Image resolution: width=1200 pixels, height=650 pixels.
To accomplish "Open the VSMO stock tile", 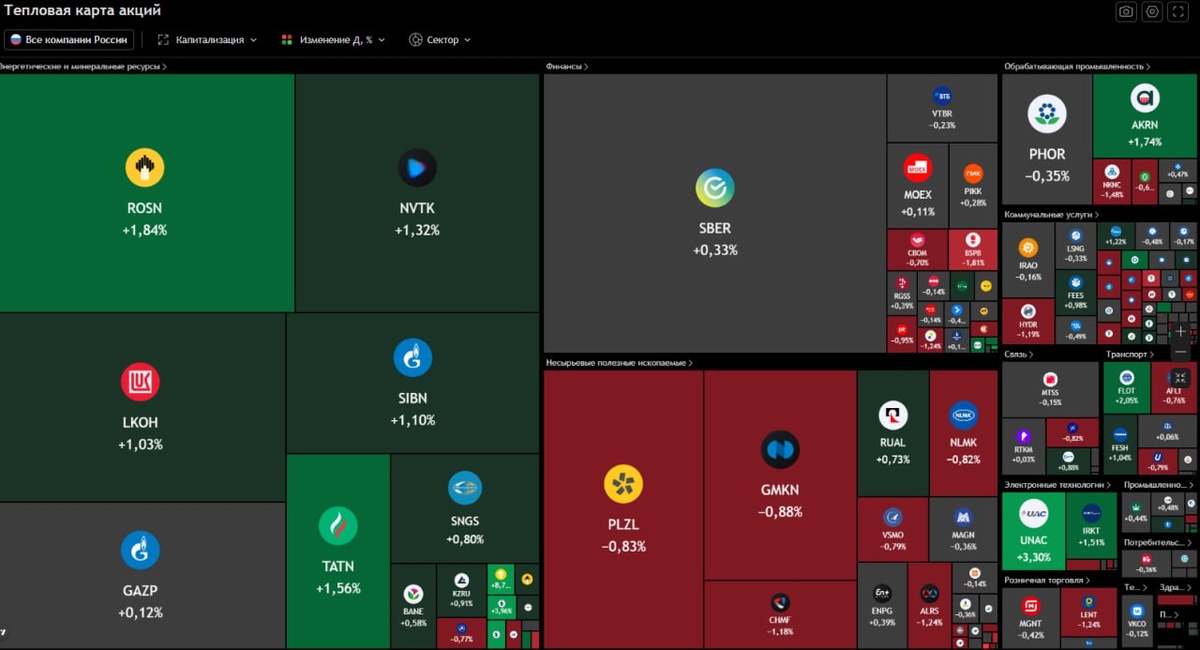I will click(x=893, y=529).
